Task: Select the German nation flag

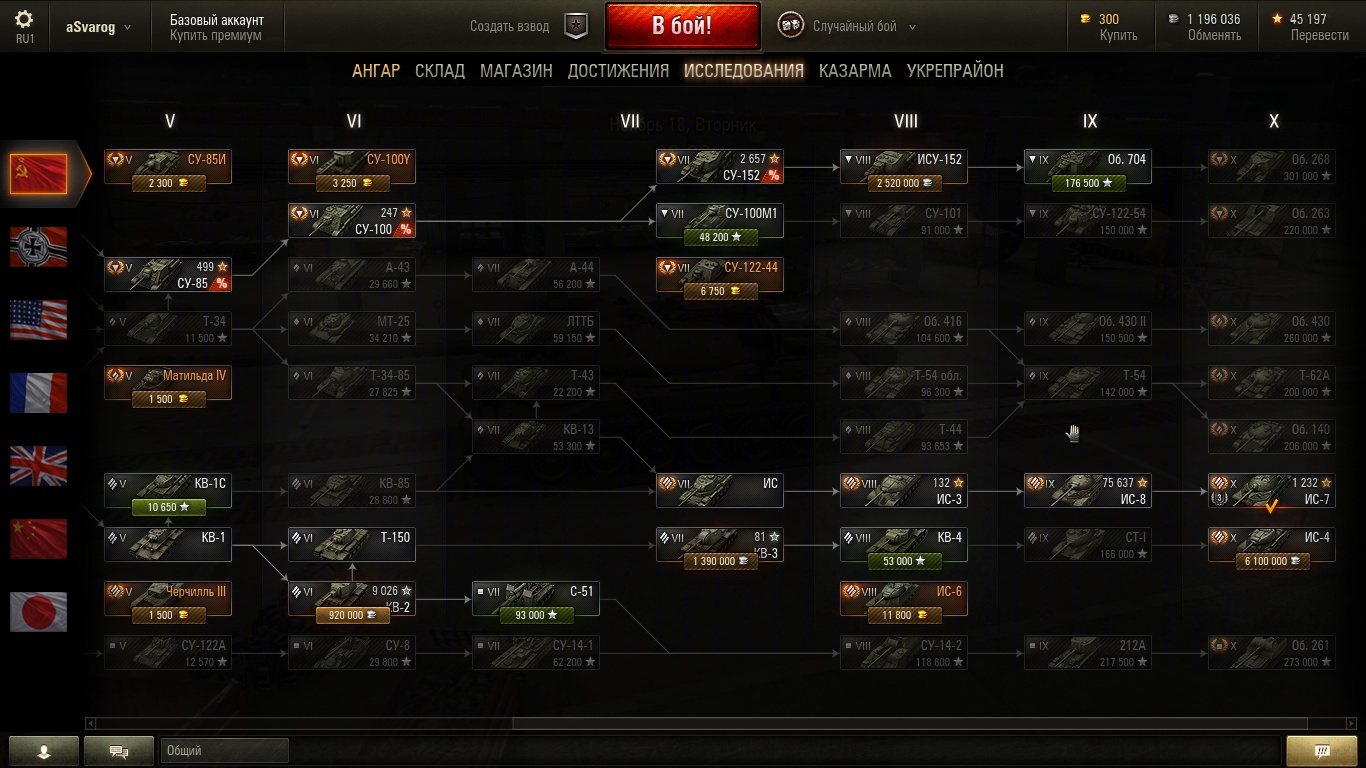Action: click(x=38, y=246)
